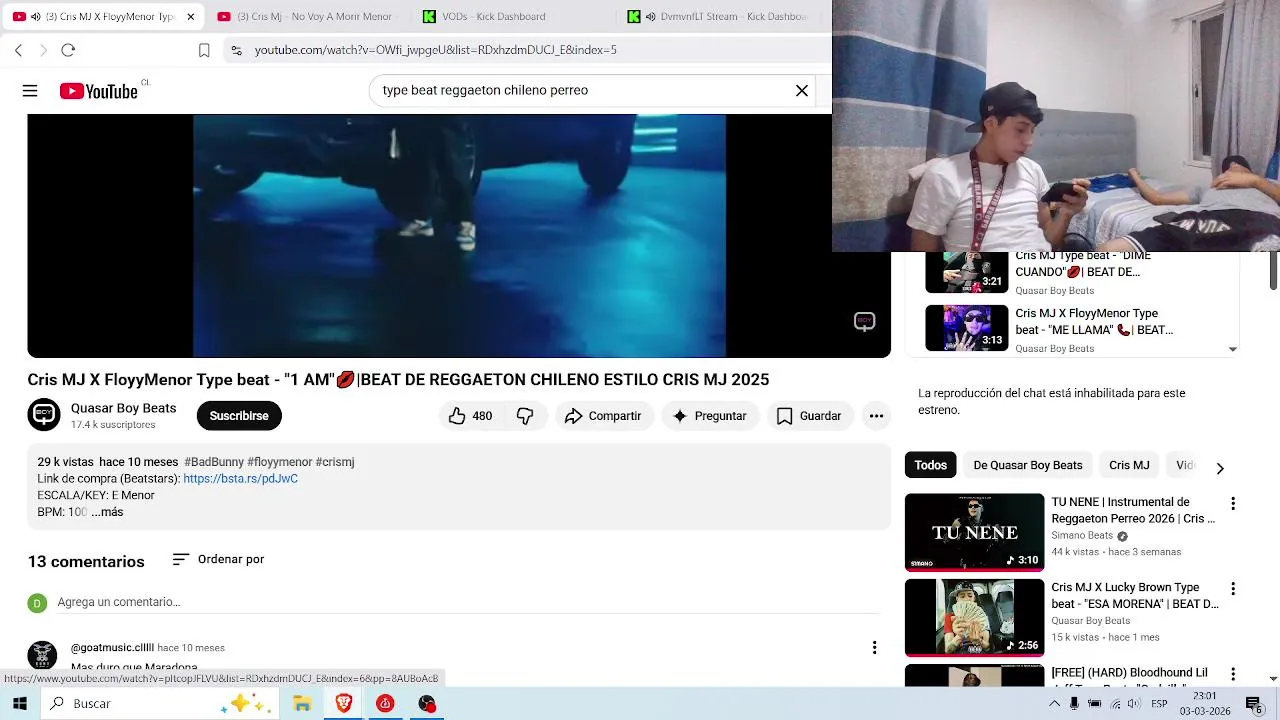Viewport: 1280px width, 720px height.
Task: Focus the Agrega un comentario field
Action: click(468, 602)
